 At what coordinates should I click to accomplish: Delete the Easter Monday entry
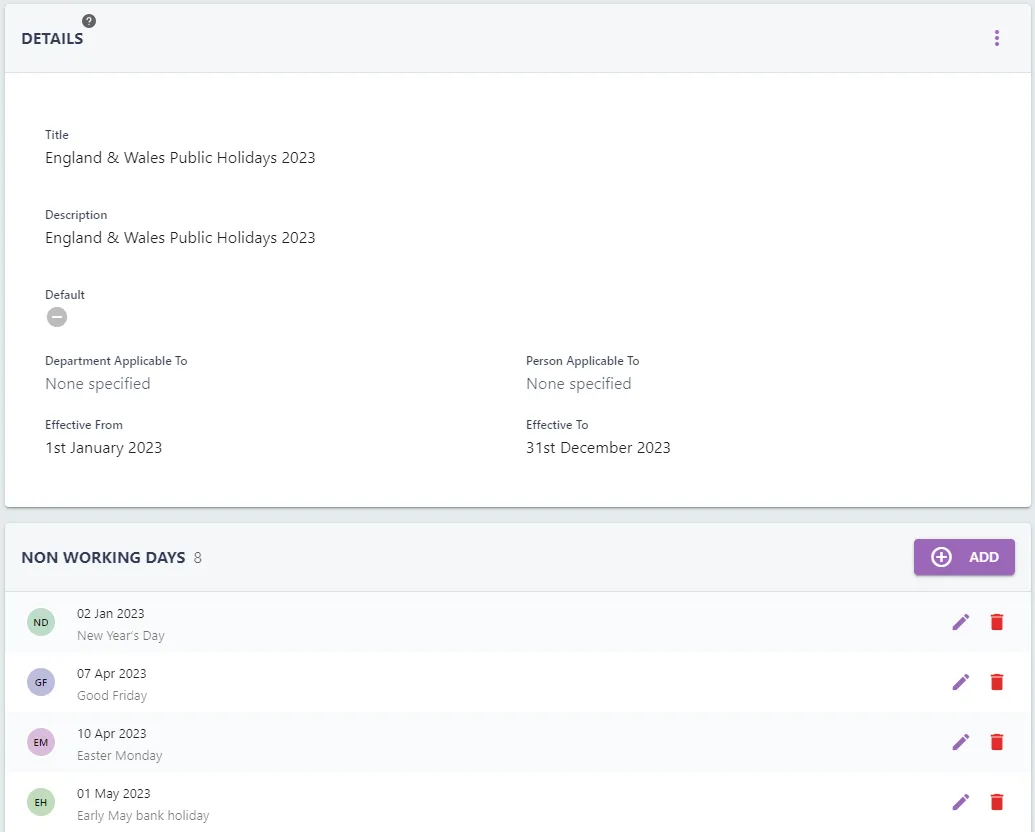click(997, 742)
